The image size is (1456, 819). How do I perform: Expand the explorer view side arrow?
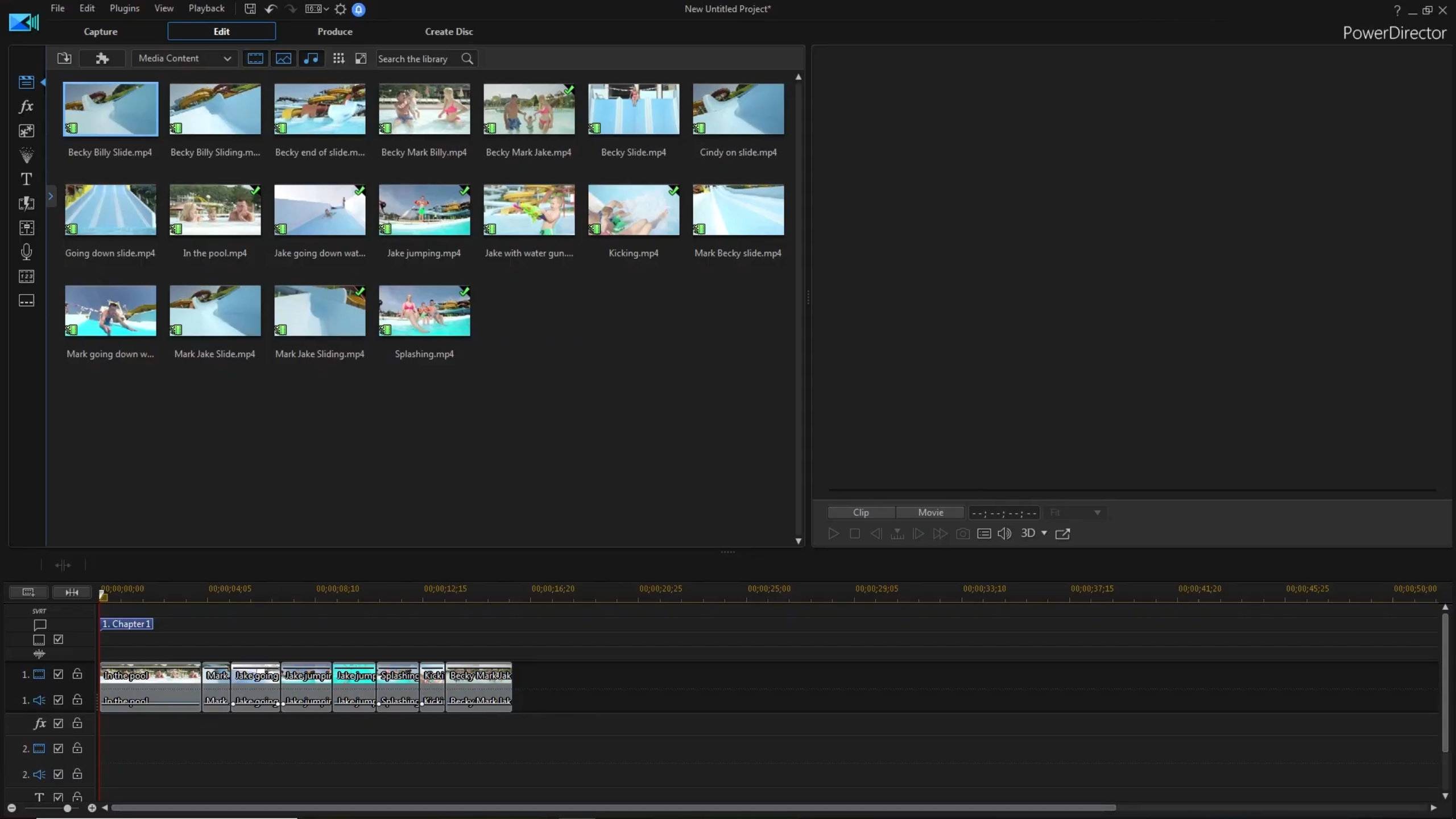tap(51, 196)
